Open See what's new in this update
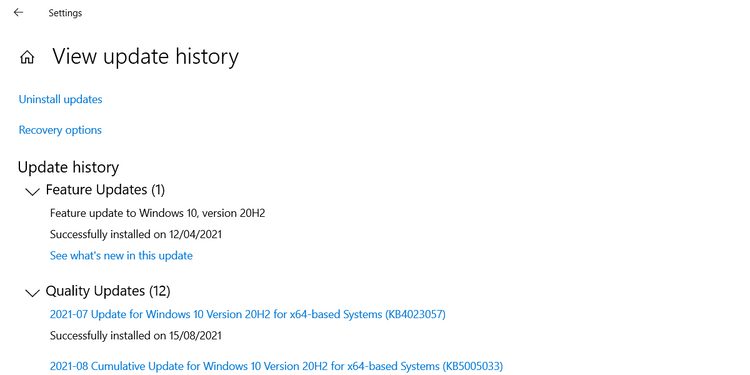 (x=121, y=255)
